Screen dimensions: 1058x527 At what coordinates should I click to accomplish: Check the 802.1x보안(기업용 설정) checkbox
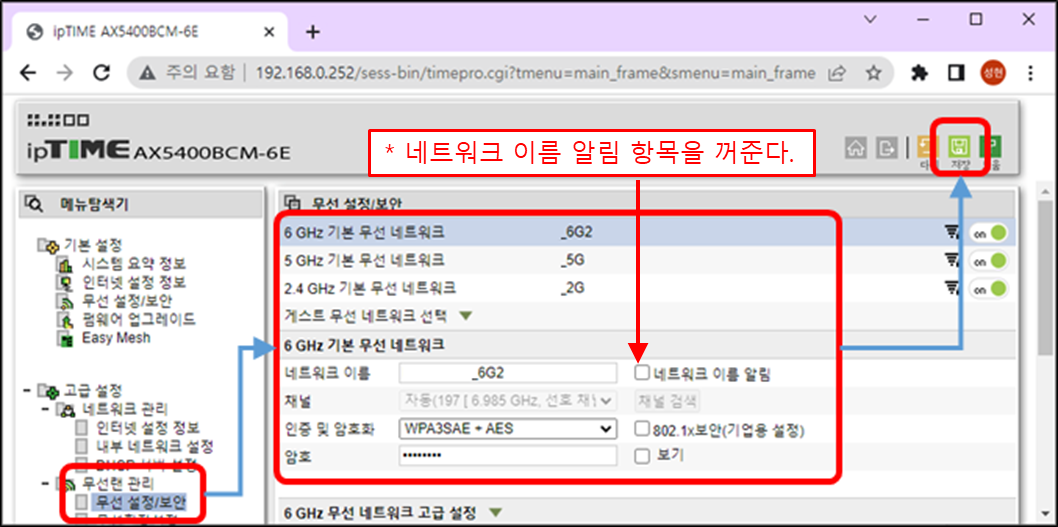point(642,429)
